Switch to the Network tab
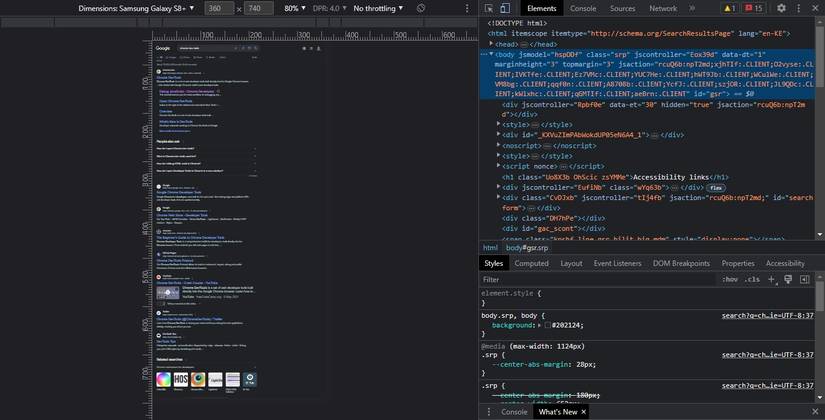 tap(663, 8)
